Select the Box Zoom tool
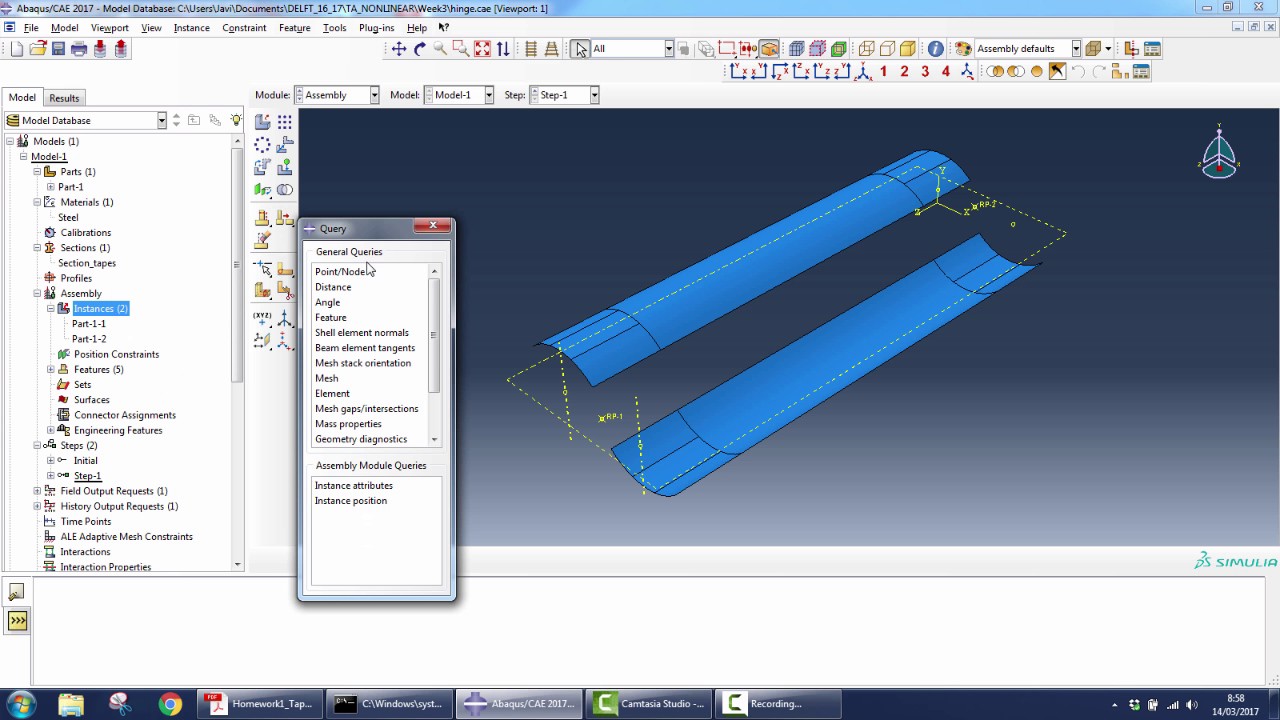Image resolution: width=1280 pixels, height=720 pixels. (x=461, y=48)
